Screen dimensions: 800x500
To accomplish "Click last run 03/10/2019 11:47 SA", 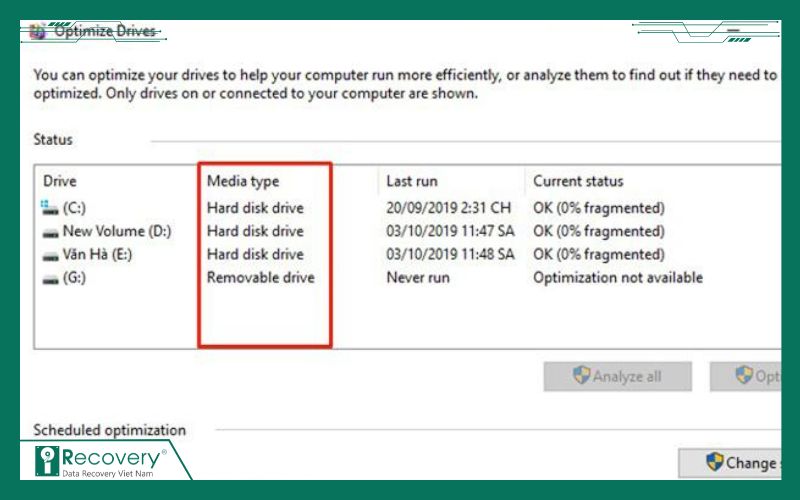I will pos(450,231).
